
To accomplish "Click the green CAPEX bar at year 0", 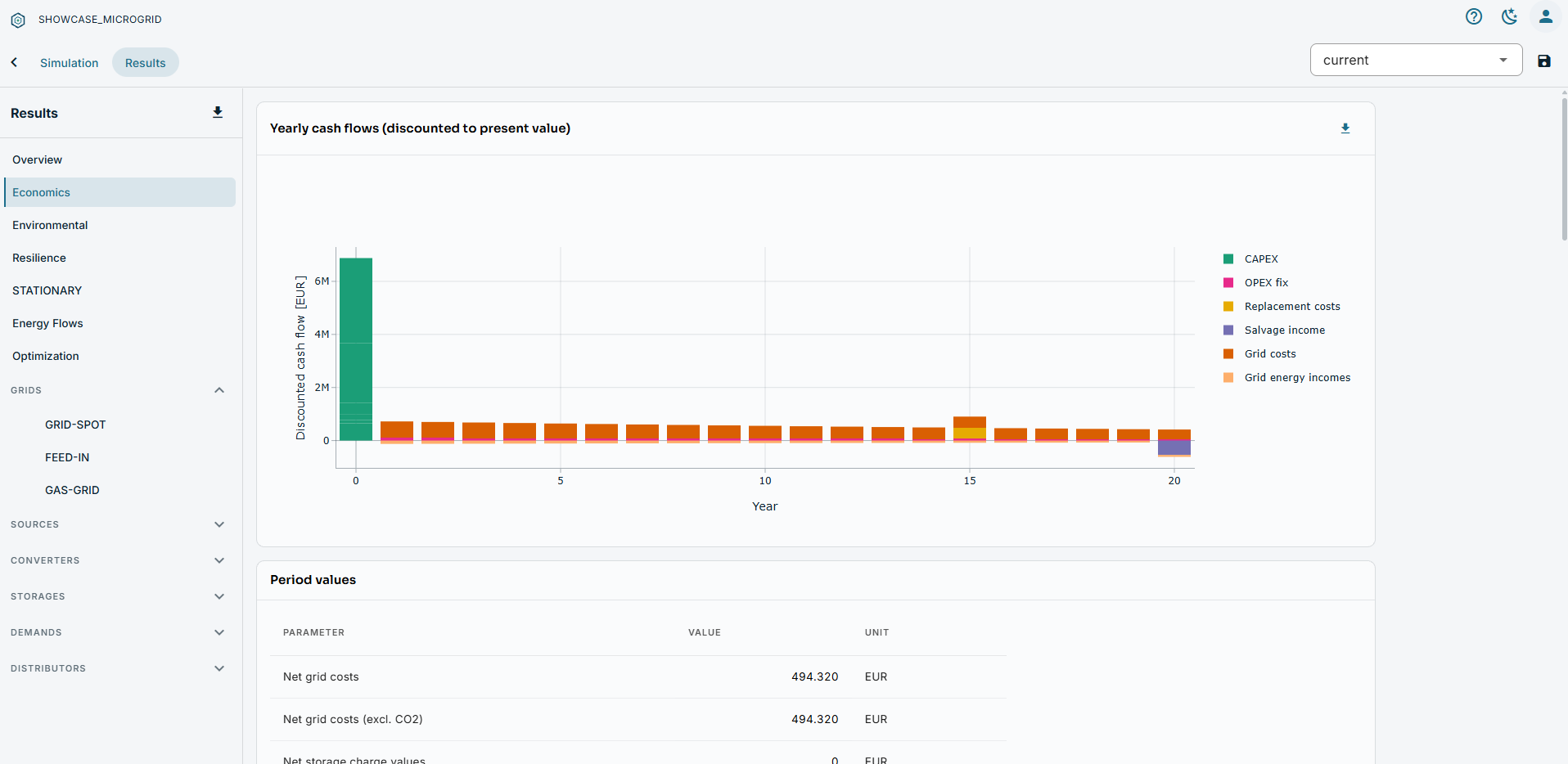I will [356, 349].
